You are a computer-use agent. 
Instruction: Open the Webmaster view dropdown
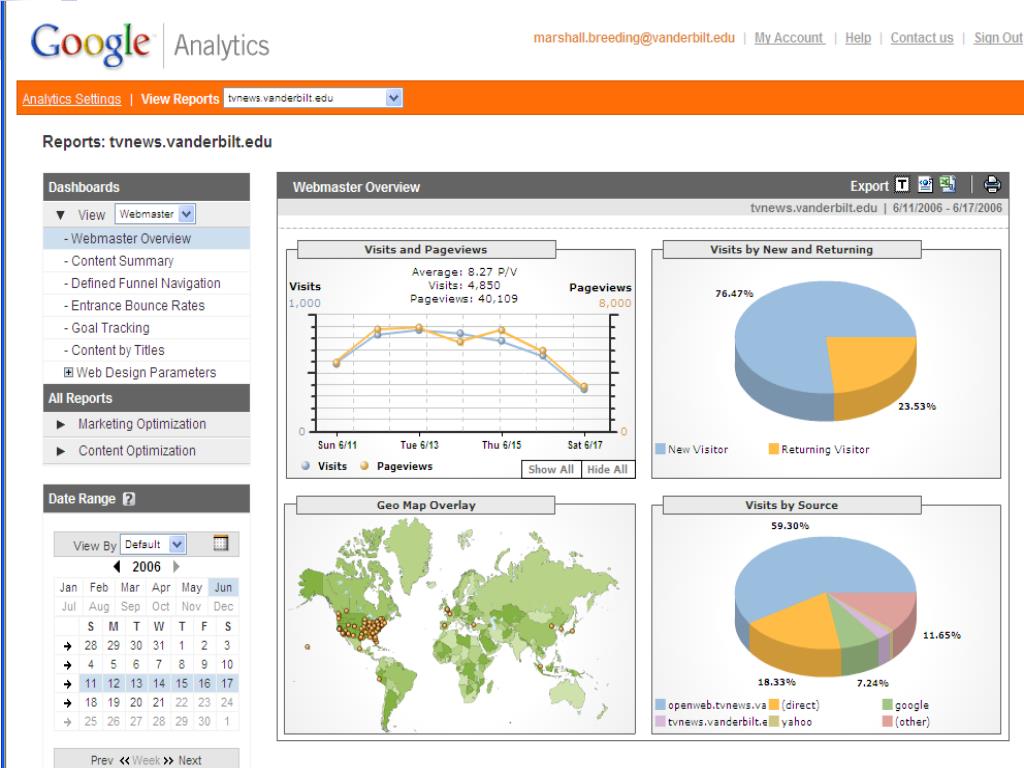coord(155,214)
